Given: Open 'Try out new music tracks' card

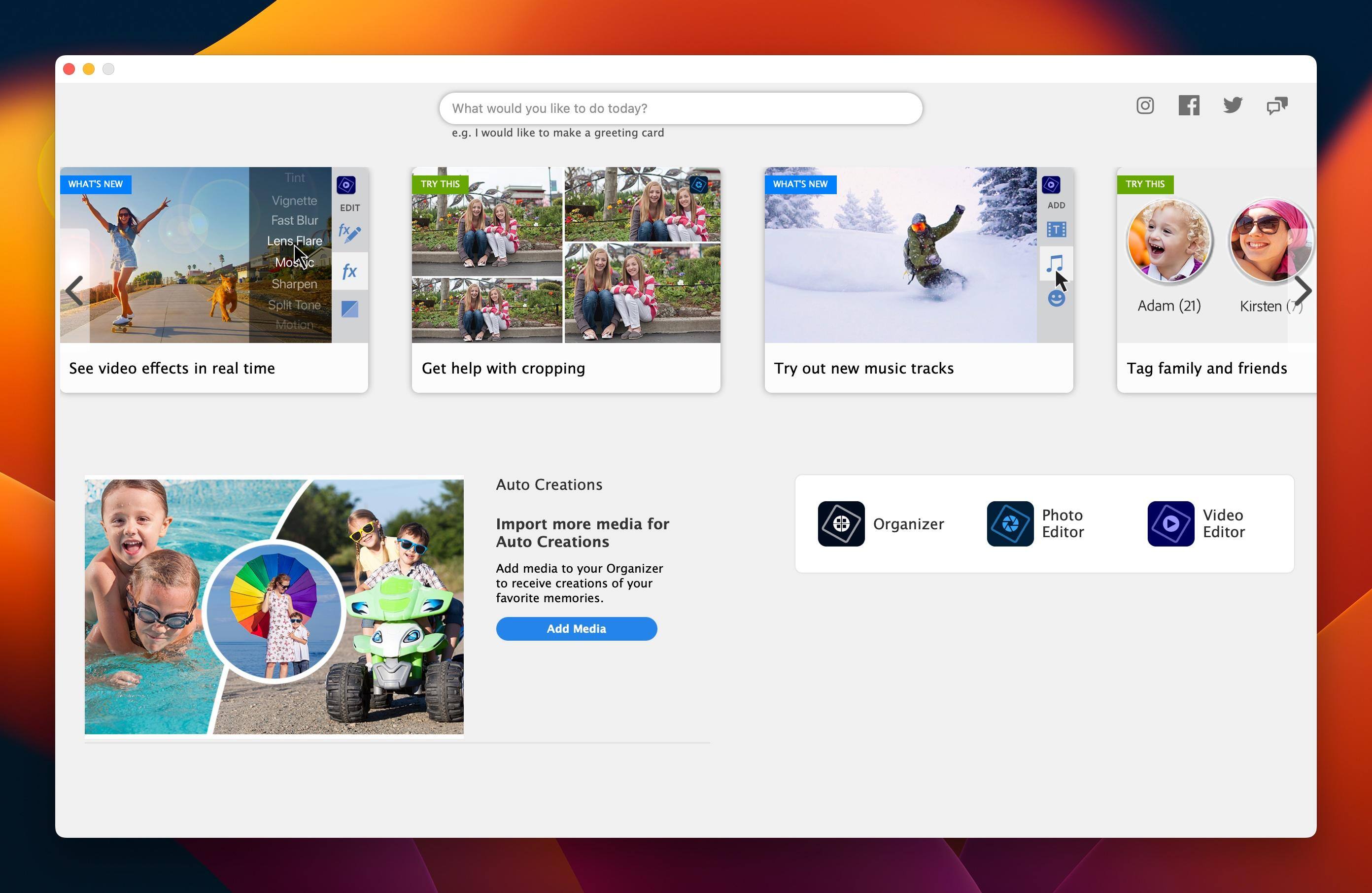Looking at the screenshot, I should (863, 368).
